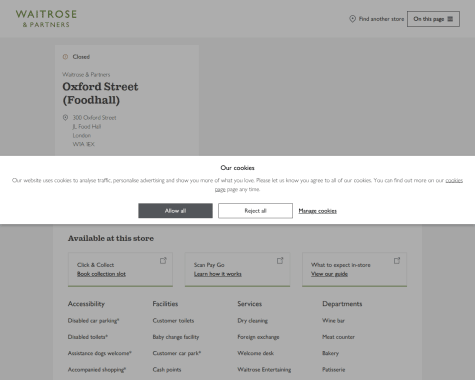This screenshot has height=380, width=475.
Task: Click Dry cleaning text
Action: (x=252, y=321)
